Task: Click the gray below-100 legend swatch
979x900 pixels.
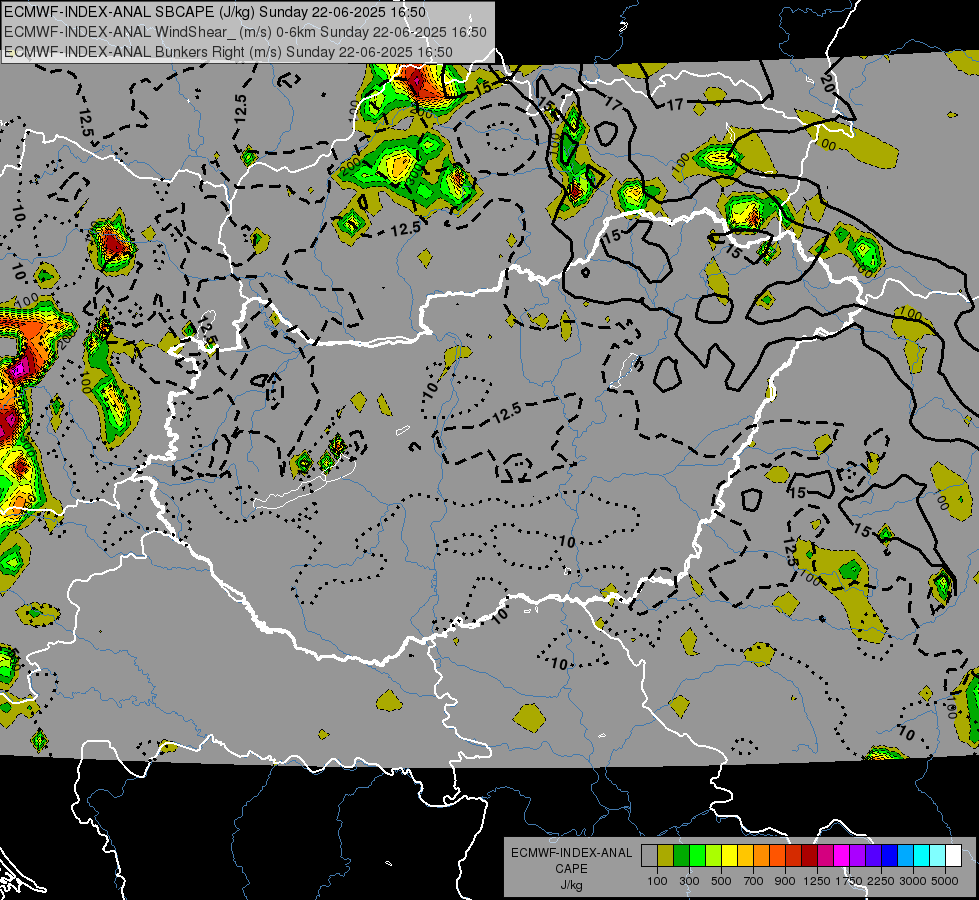Action: click(649, 856)
